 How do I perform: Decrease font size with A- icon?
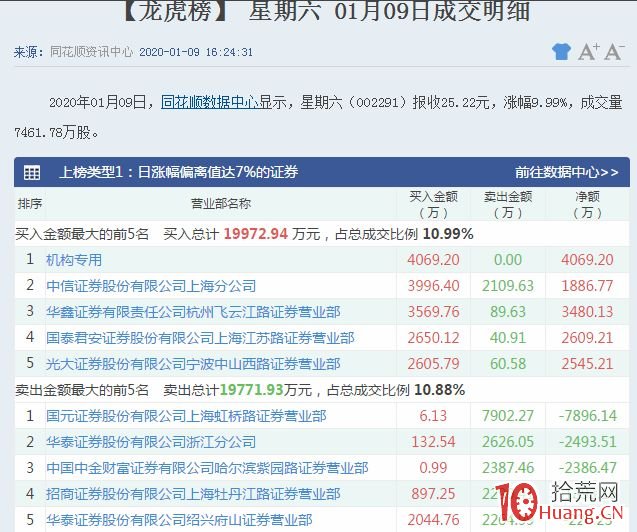614,52
